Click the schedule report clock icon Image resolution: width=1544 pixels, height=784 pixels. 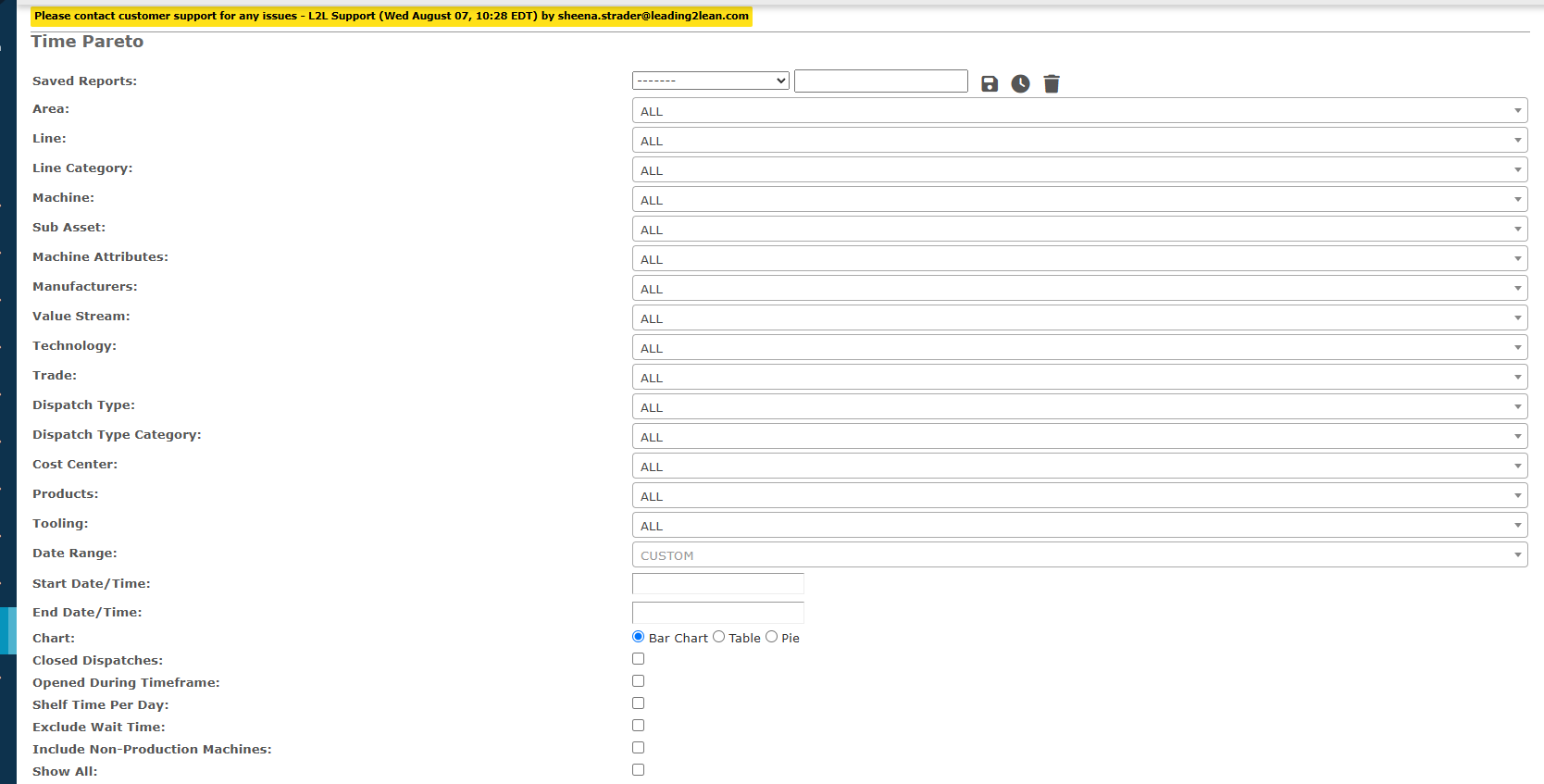click(x=1020, y=84)
